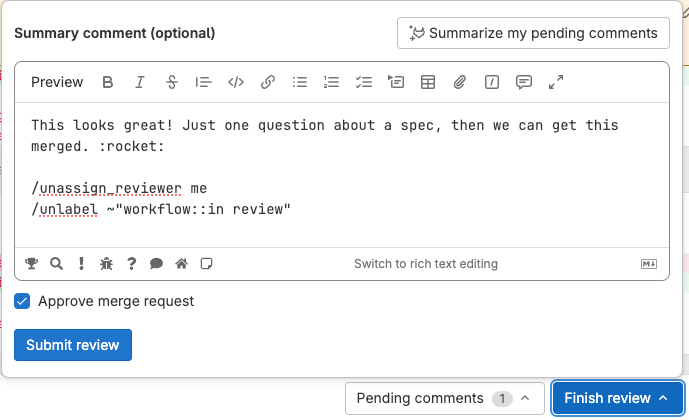
Task: Switch editor to full screen mode
Action: click(x=556, y=83)
